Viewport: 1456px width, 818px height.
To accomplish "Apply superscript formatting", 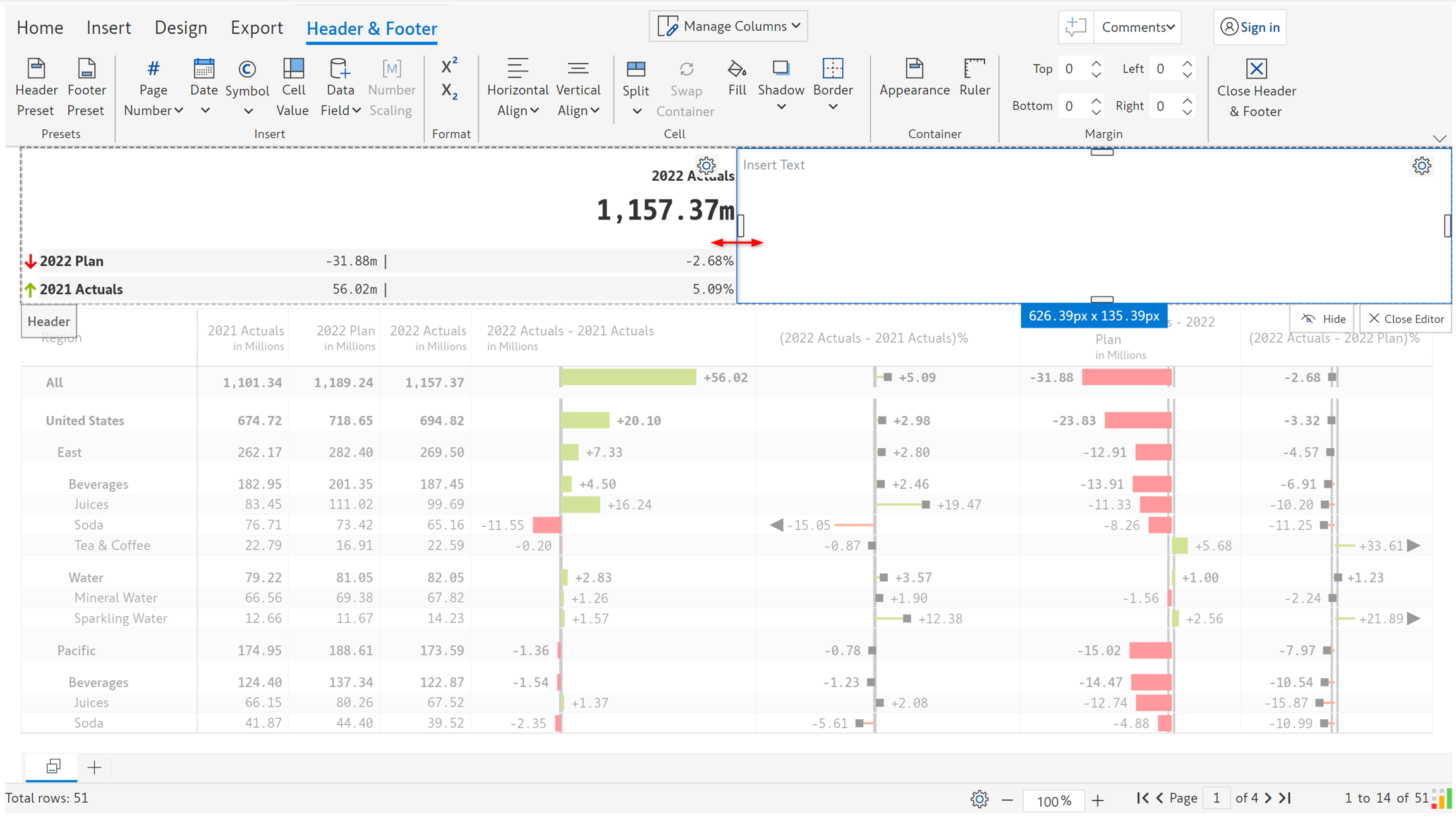I will (x=449, y=66).
